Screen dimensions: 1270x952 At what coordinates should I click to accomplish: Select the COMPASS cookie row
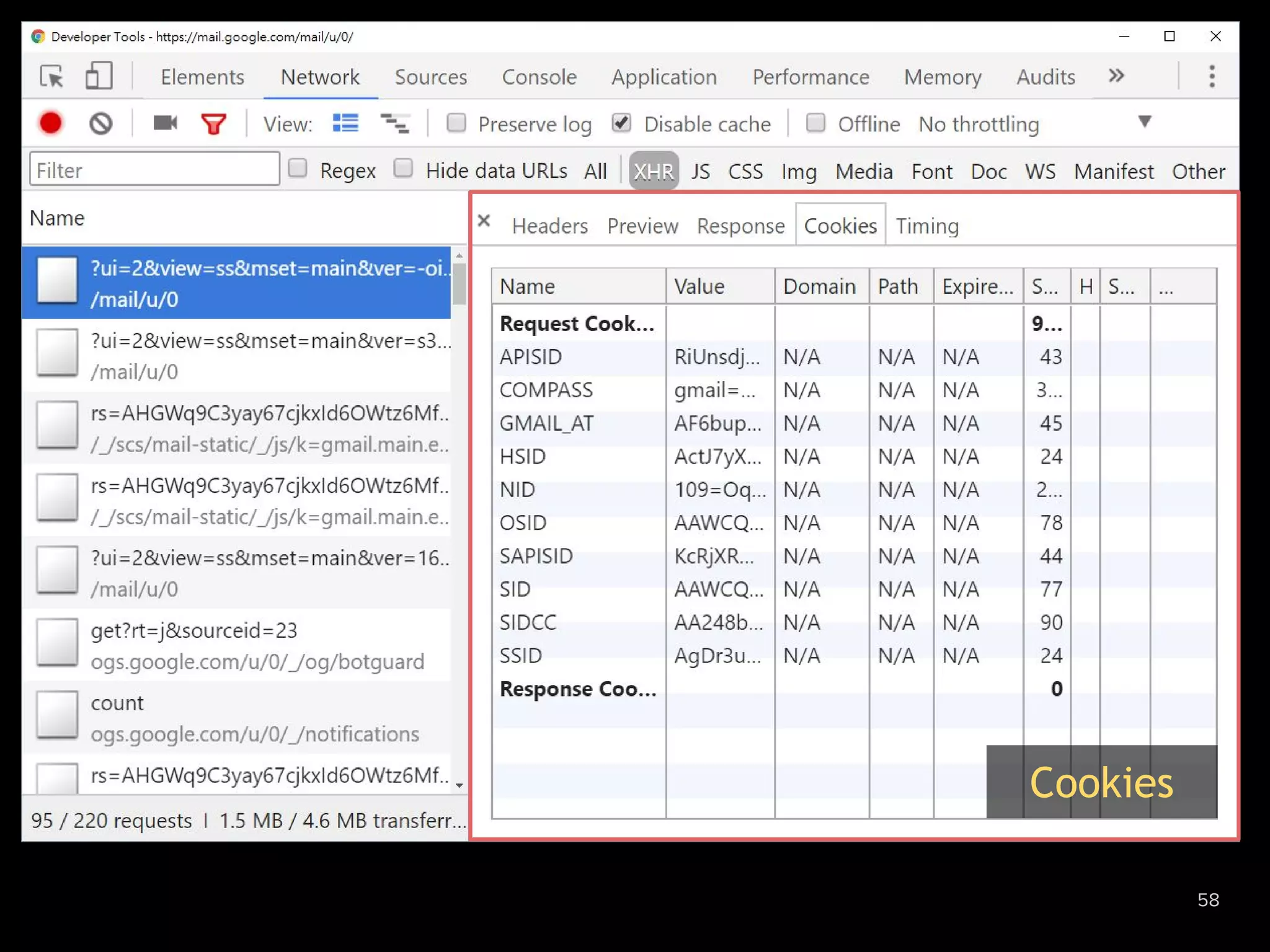click(854, 390)
